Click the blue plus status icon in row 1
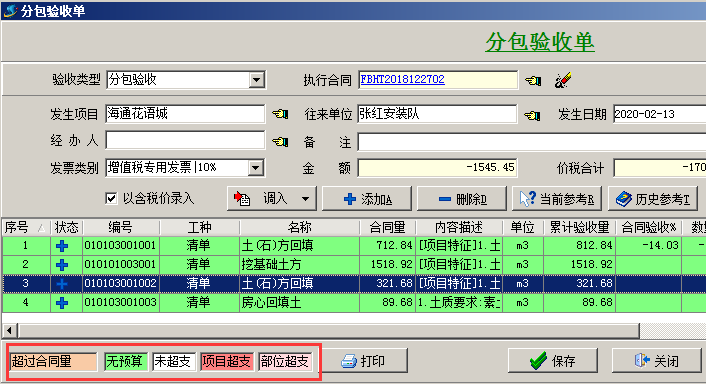Image resolution: width=706 pixels, height=384 pixels. 62,246
